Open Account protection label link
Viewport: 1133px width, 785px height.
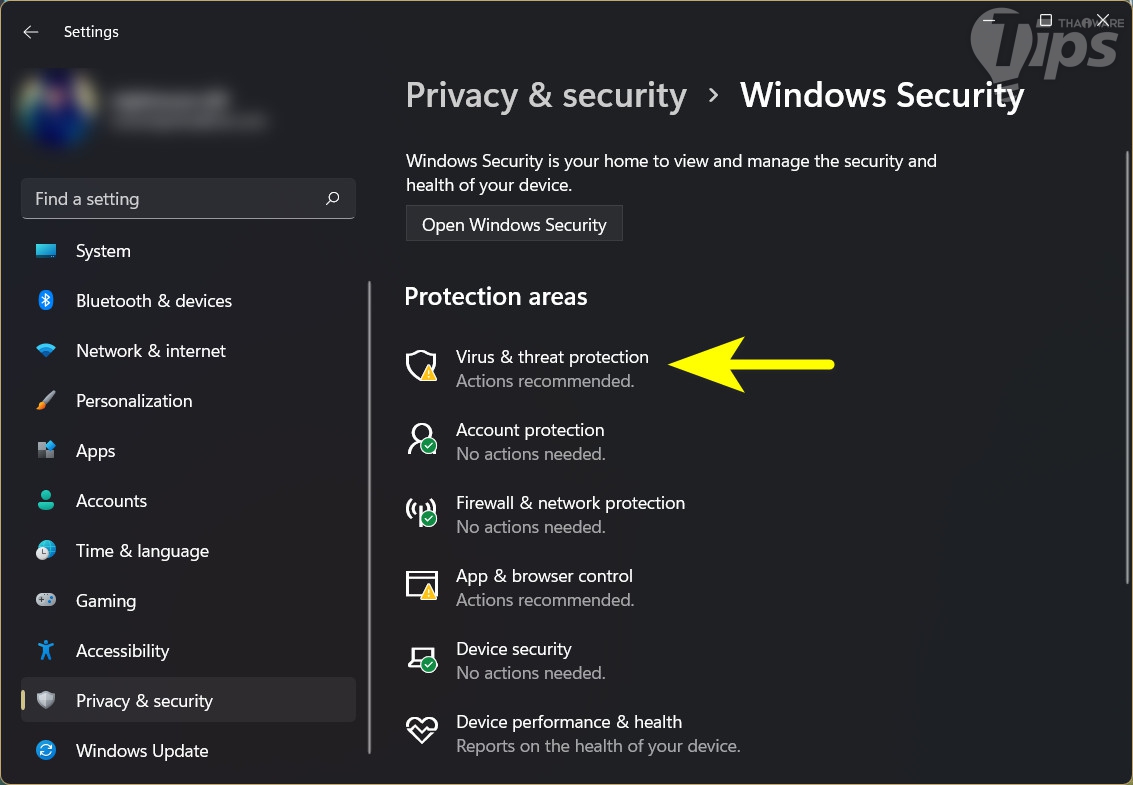[x=530, y=430]
